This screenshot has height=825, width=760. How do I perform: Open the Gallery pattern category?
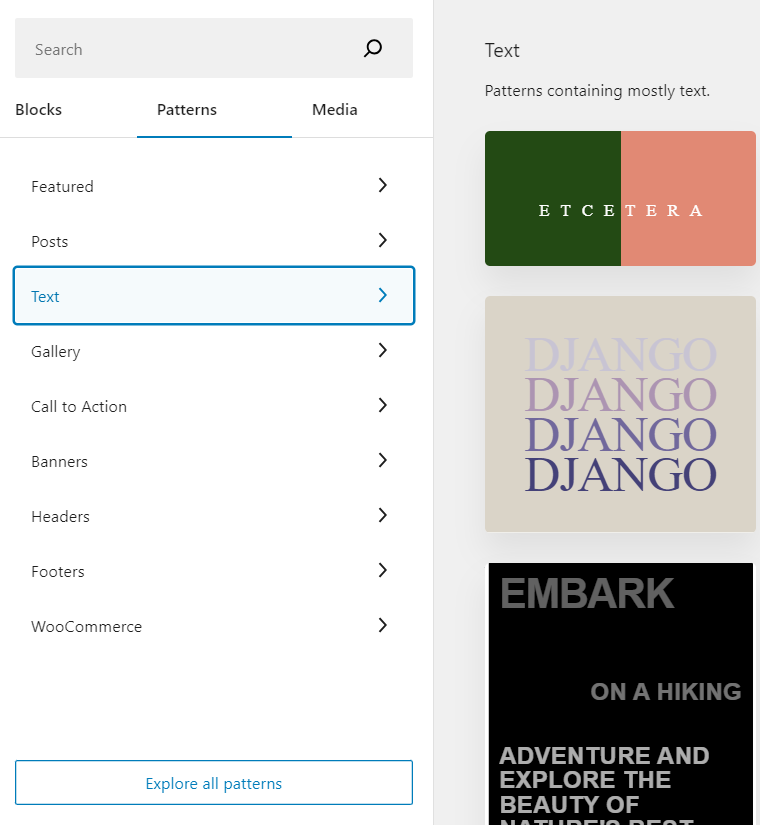pos(214,351)
